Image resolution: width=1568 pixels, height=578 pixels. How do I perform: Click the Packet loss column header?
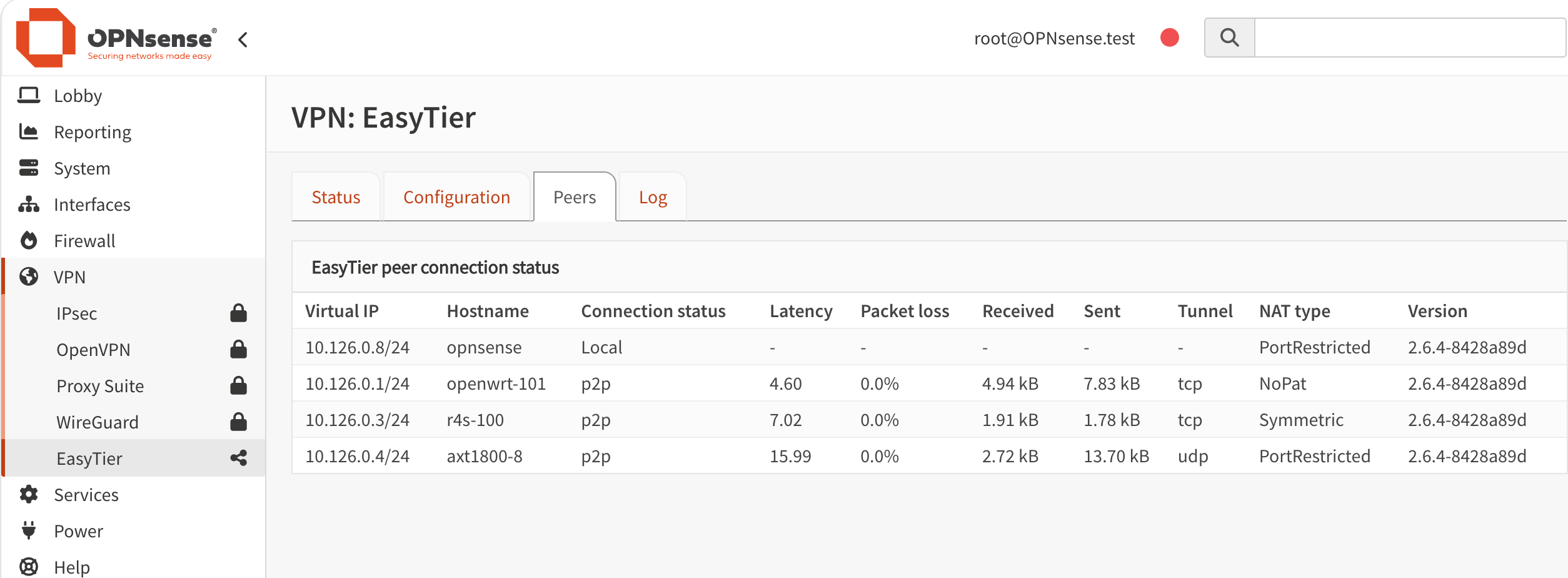[905, 311]
